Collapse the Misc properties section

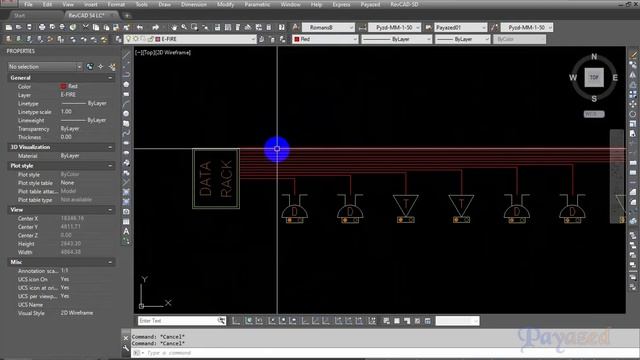(110, 262)
